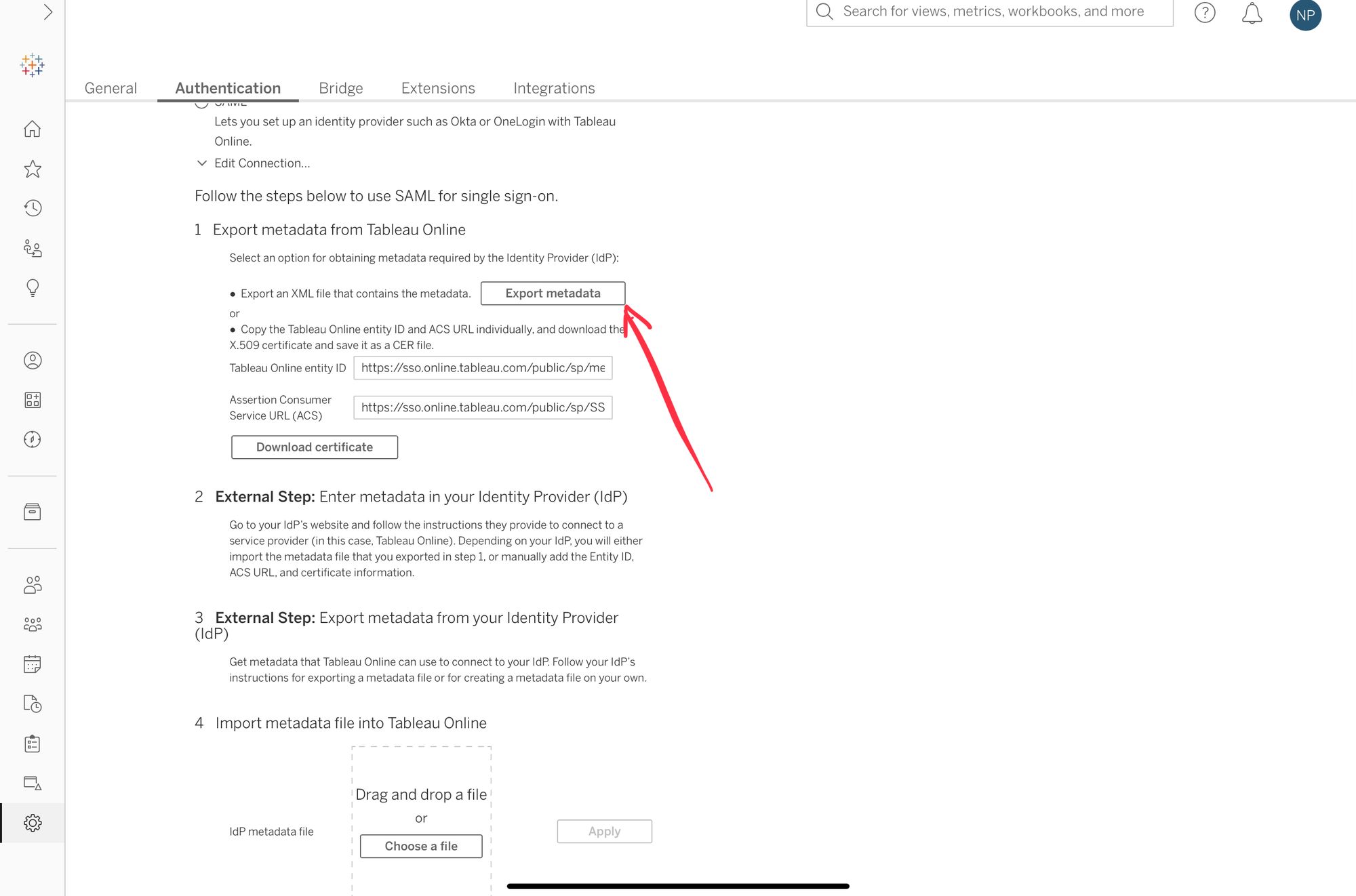
Task: Open Recents clock icon
Action: point(33,208)
